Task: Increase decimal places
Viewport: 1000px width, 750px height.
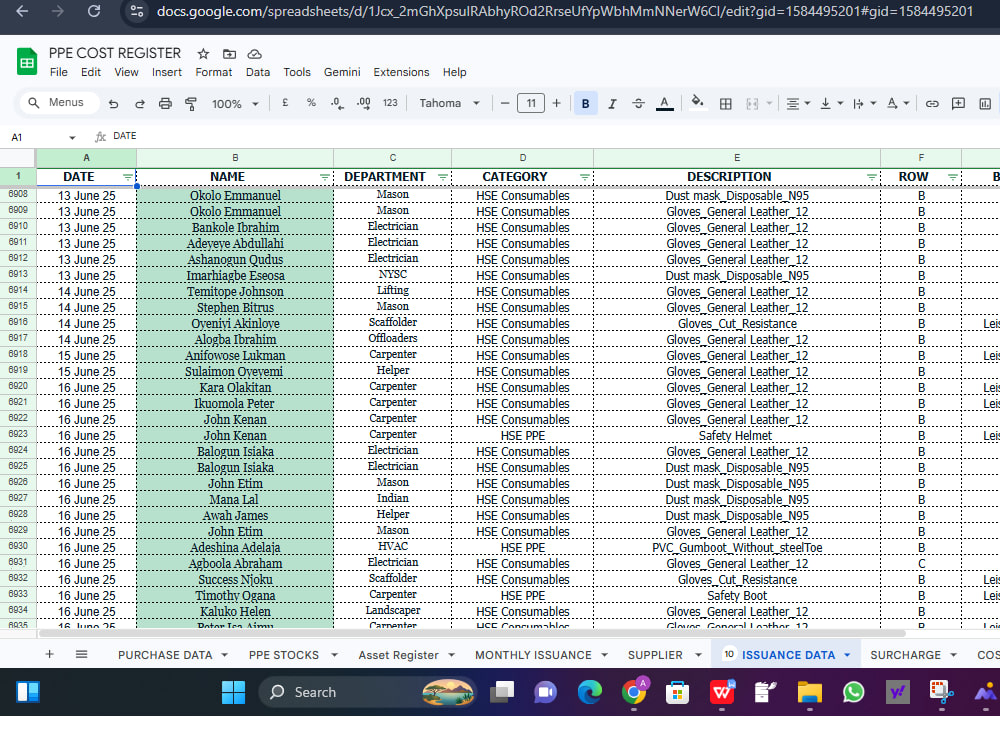Action: [364, 103]
